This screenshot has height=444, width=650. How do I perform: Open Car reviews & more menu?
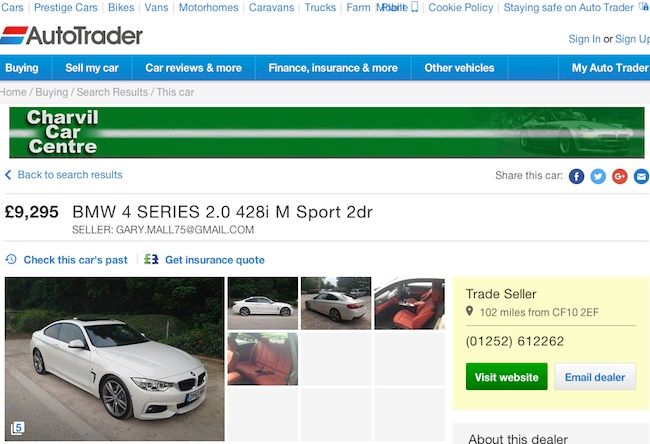(x=194, y=68)
